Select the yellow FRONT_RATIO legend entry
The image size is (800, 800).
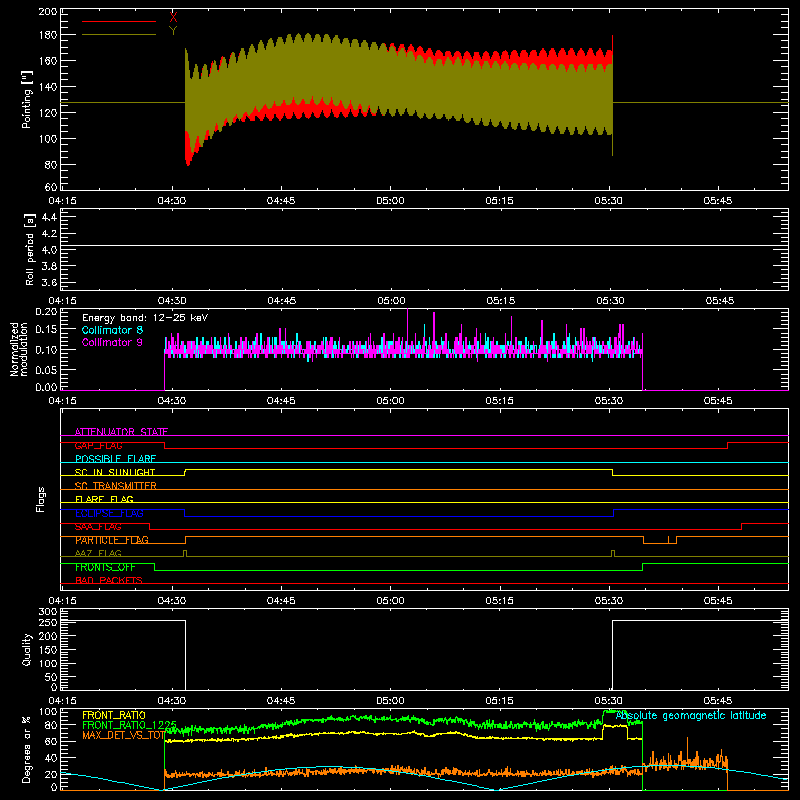(x=114, y=715)
